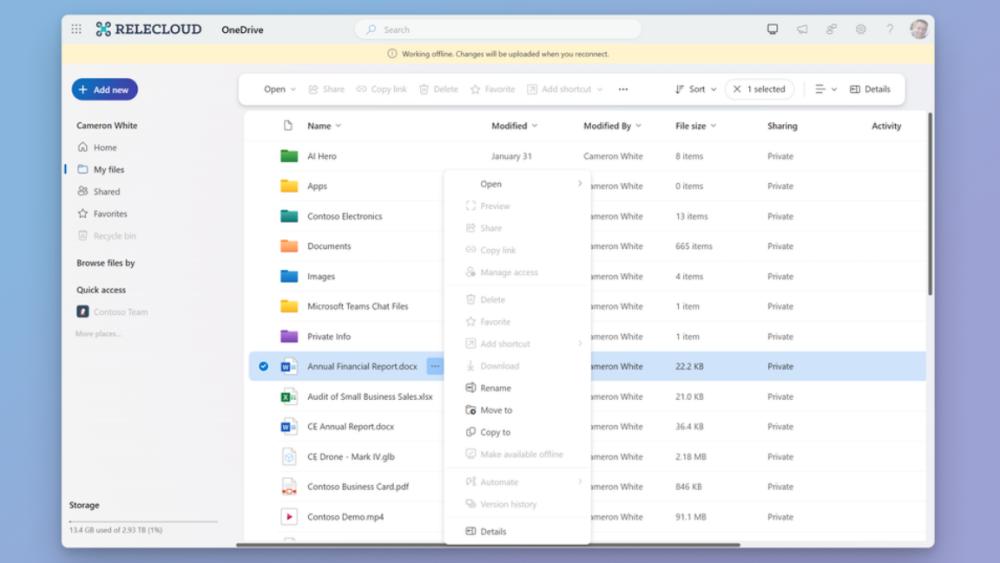Expand Add shortcut dropdown in toolbar
This screenshot has width=1000, height=563.
600,89
